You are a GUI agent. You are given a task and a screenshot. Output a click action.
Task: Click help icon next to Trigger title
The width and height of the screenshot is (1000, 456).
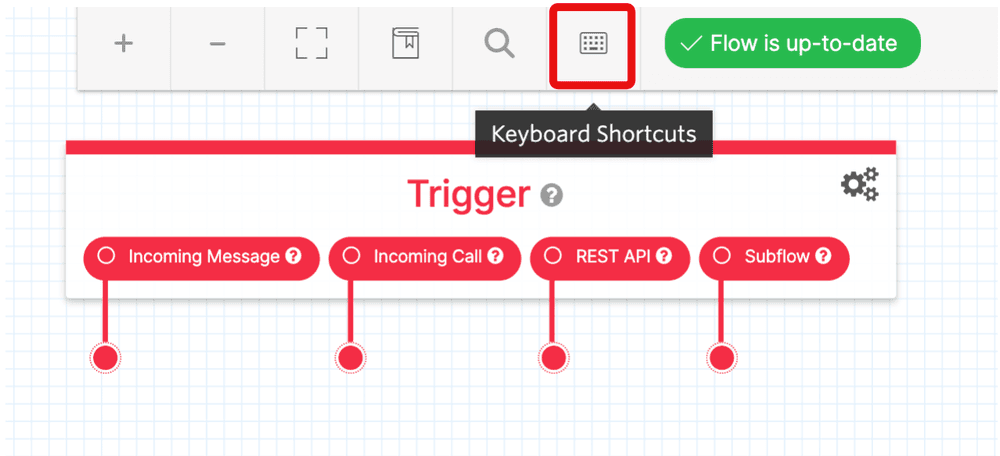(x=552, y=195)
